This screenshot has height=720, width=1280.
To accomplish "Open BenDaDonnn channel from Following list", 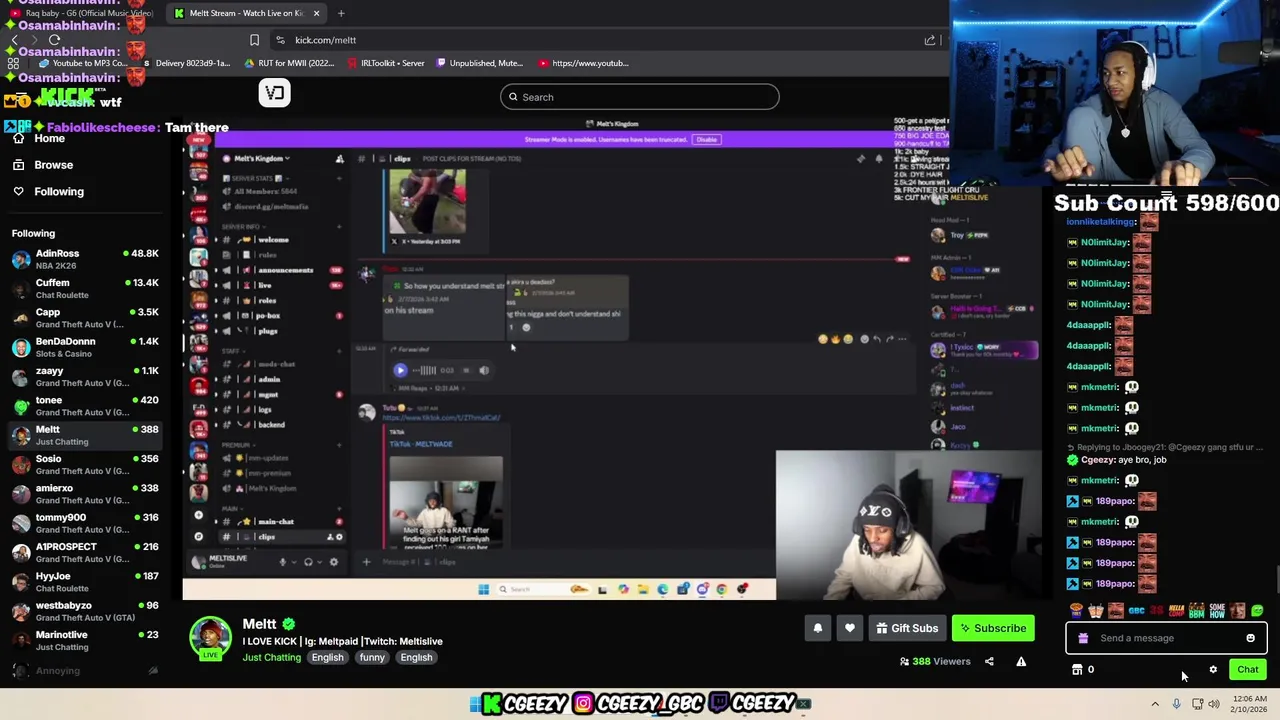I will tap(85, 347).
